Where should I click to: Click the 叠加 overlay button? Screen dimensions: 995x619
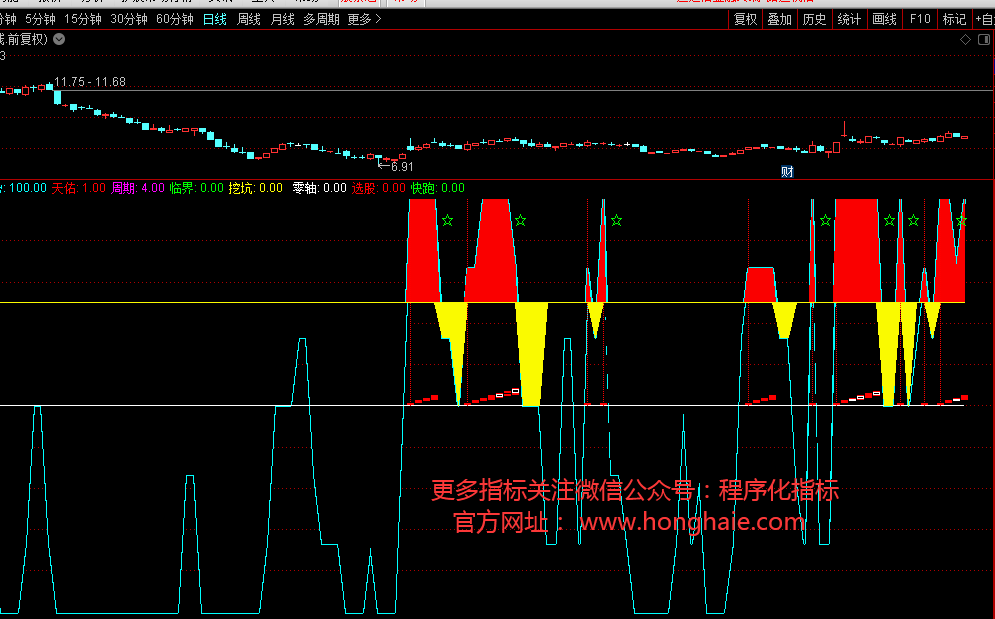779,19
